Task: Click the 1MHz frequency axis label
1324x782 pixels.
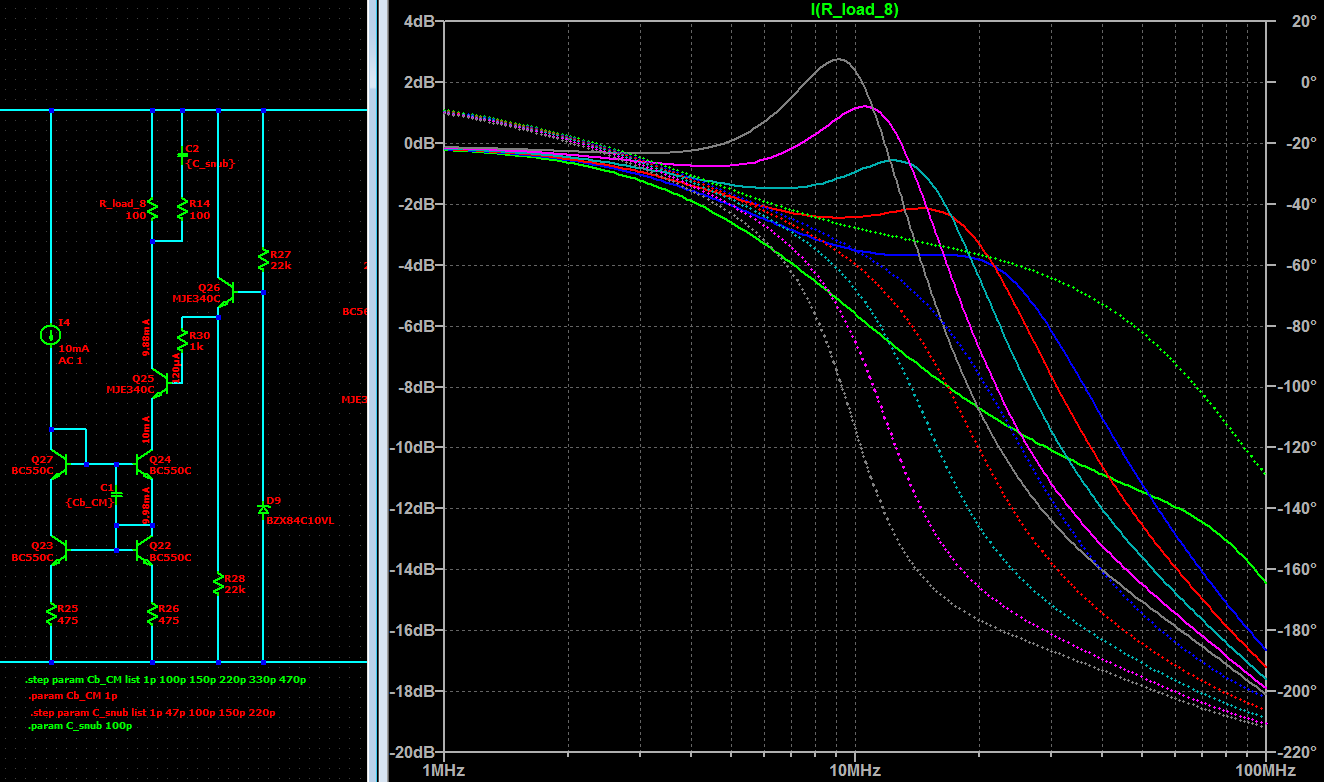Action: tap(442, 772)
